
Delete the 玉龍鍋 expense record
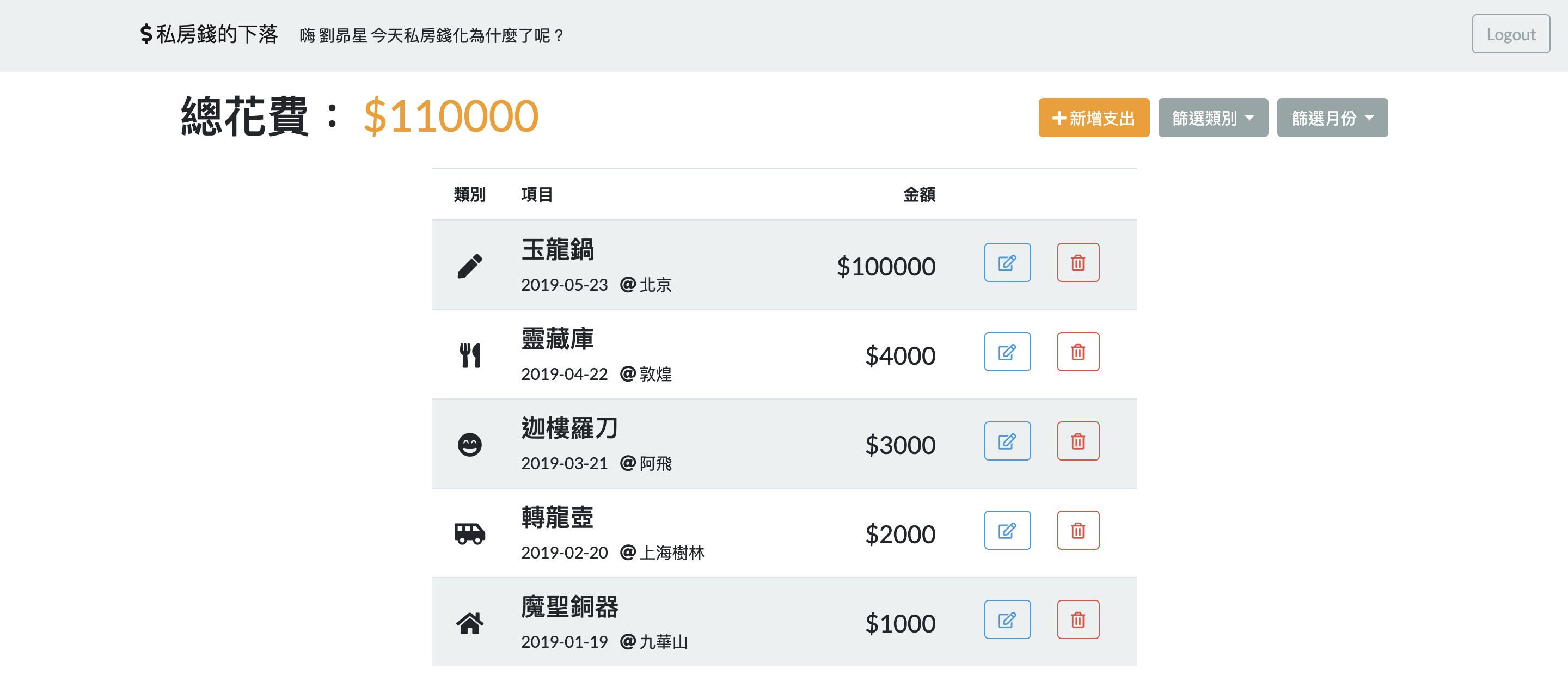click(1078, 262)
